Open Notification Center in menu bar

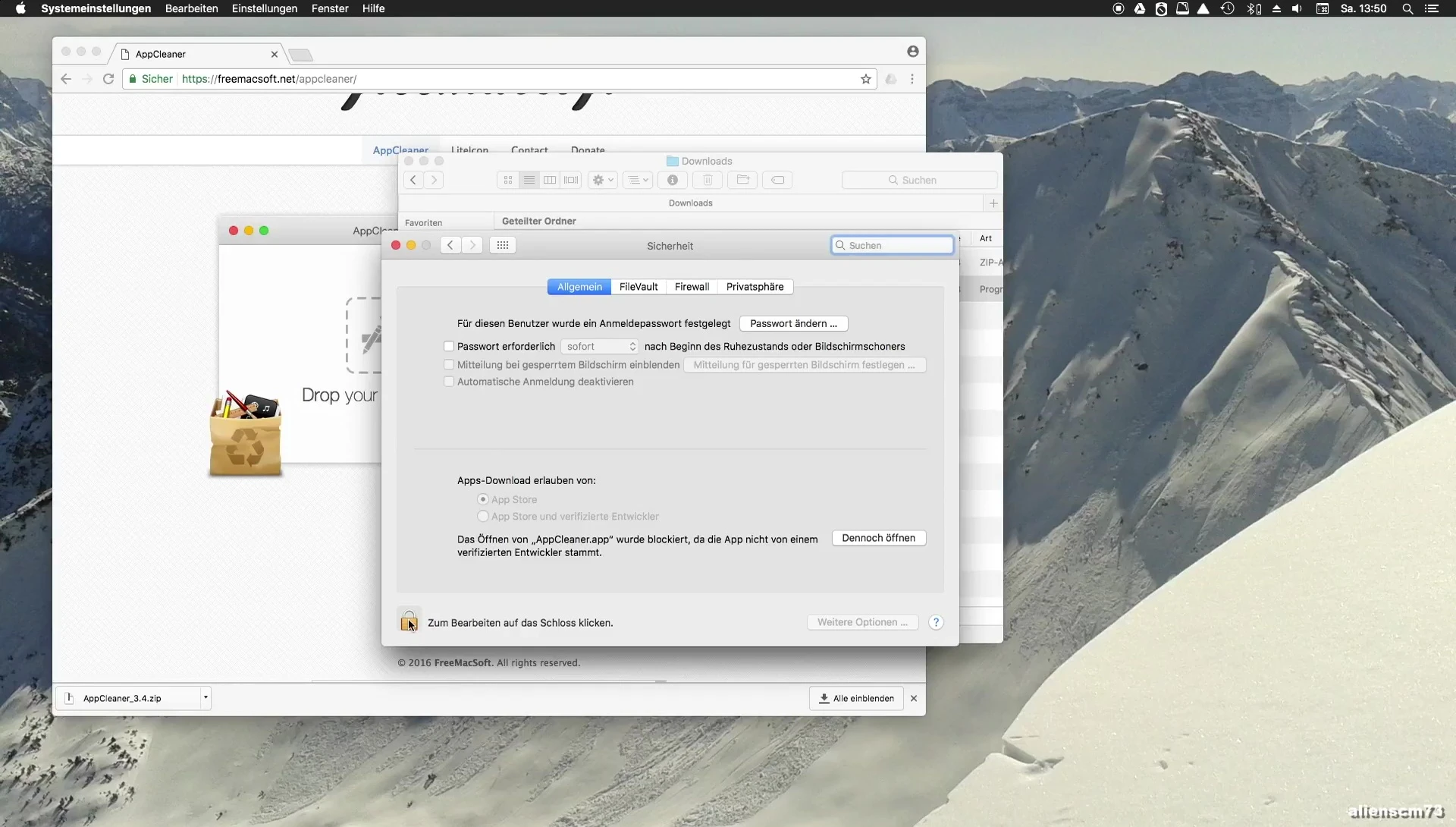coord(1432,8)
